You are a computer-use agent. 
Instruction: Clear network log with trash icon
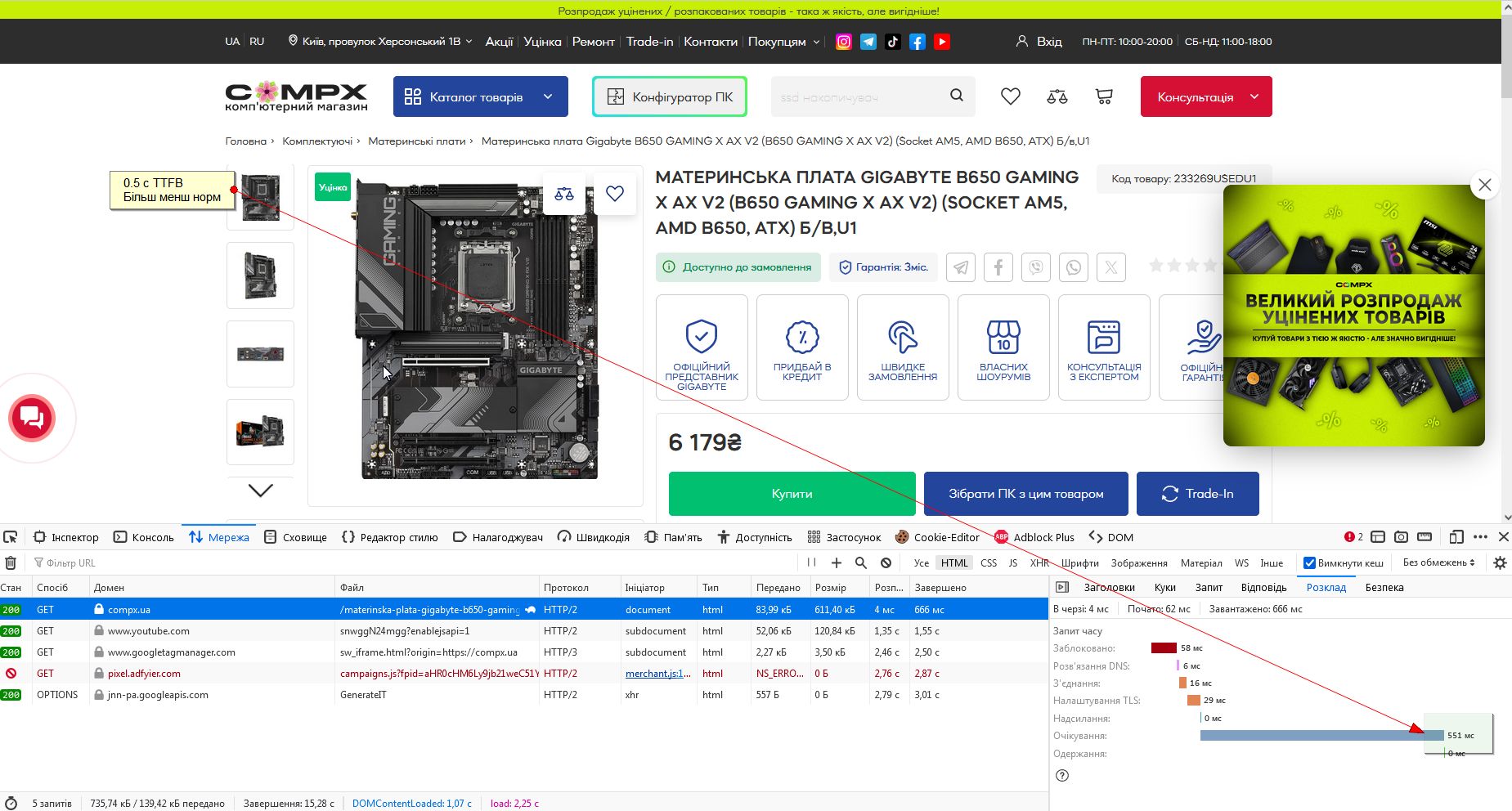tap(11, 562)
